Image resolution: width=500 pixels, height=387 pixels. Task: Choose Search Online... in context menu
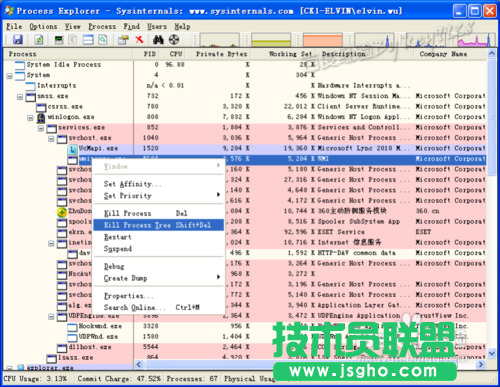pyautogui.click(x=158, y=307)
